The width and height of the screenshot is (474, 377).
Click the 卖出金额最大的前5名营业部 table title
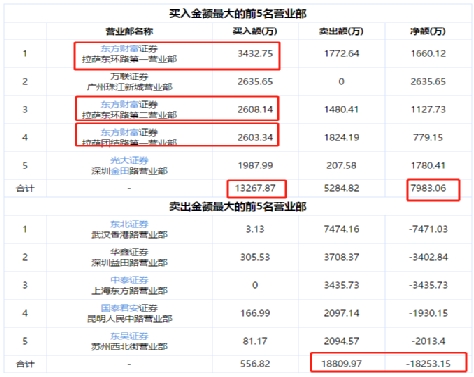237,207
